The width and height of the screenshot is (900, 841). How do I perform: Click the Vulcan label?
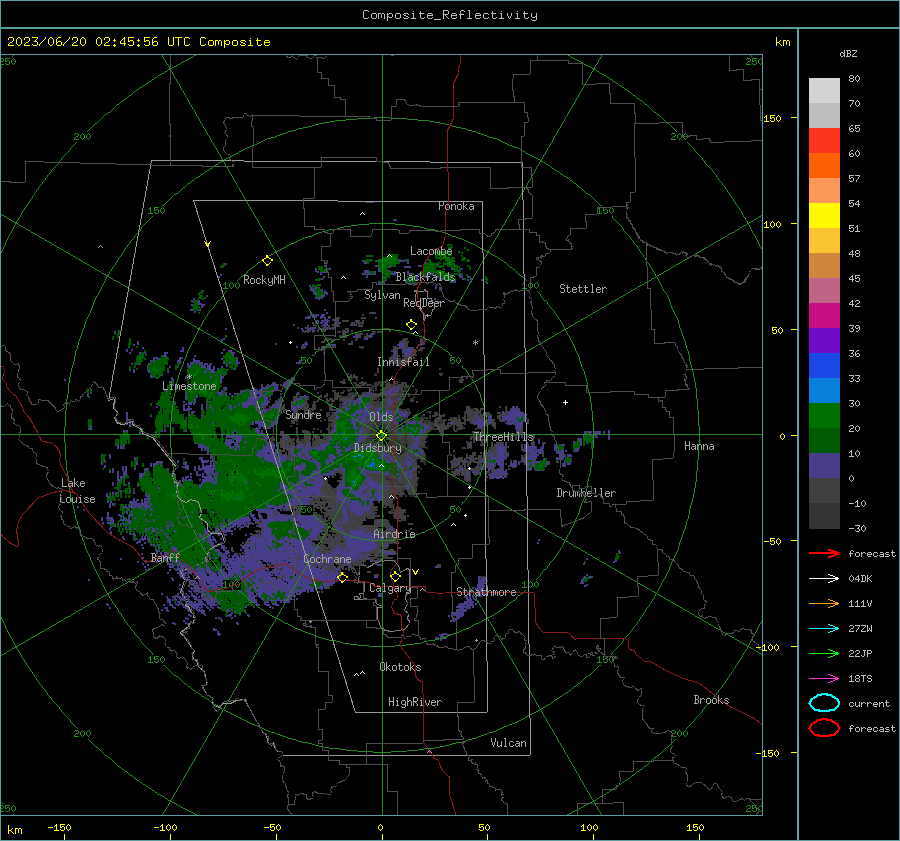(x=508, y=743)
